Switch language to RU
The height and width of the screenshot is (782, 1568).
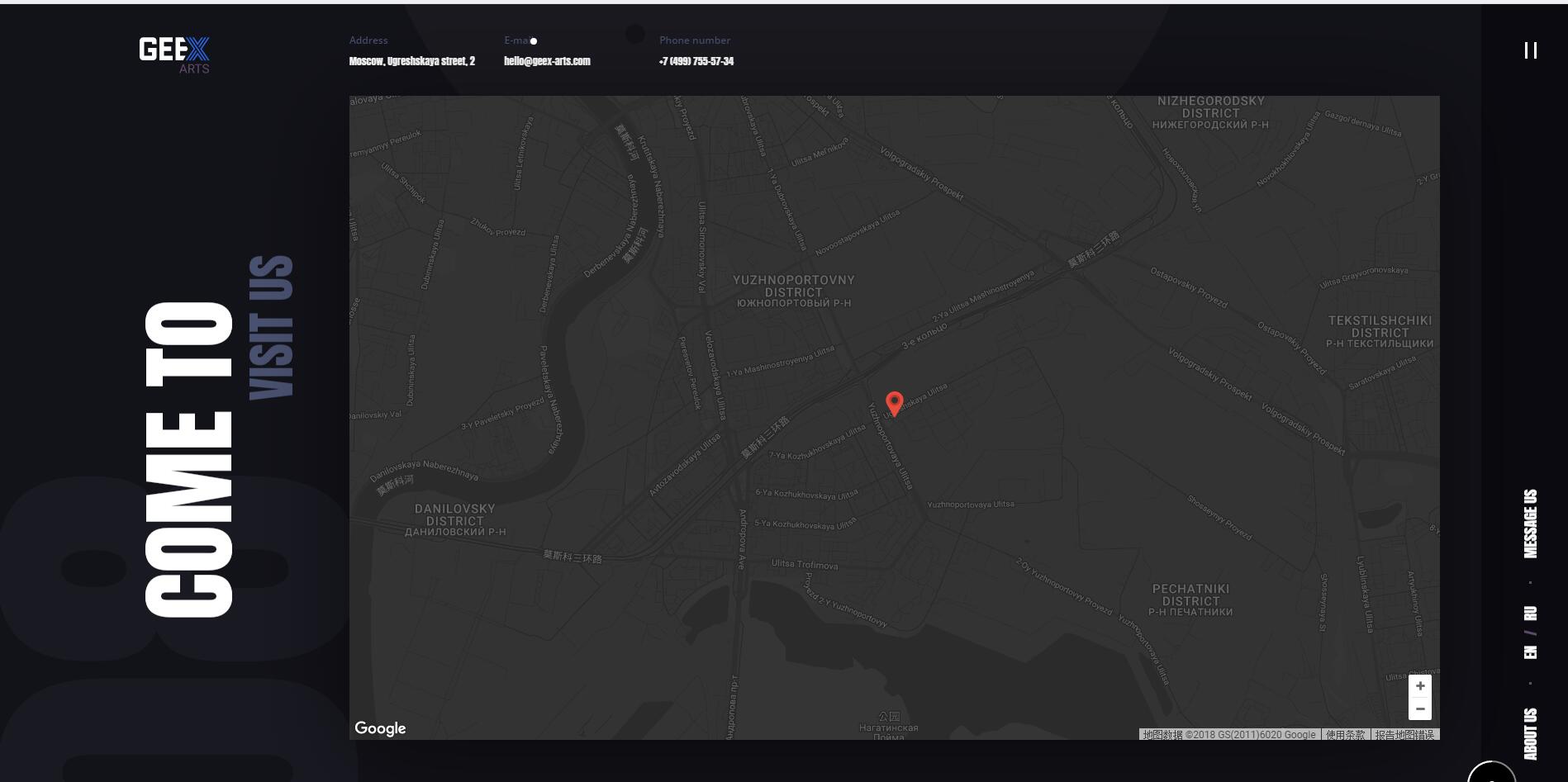point(1531,614)
